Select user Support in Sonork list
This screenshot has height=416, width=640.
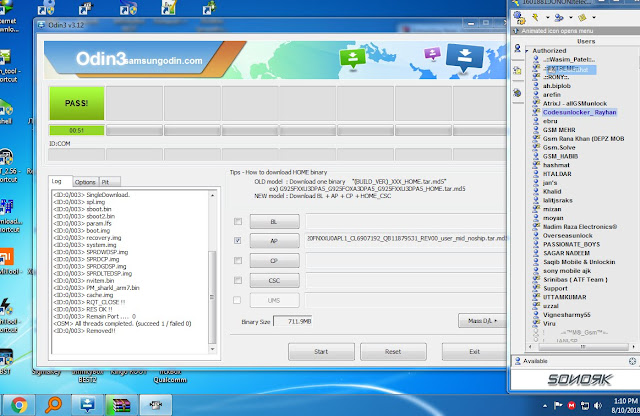(555, 288)
